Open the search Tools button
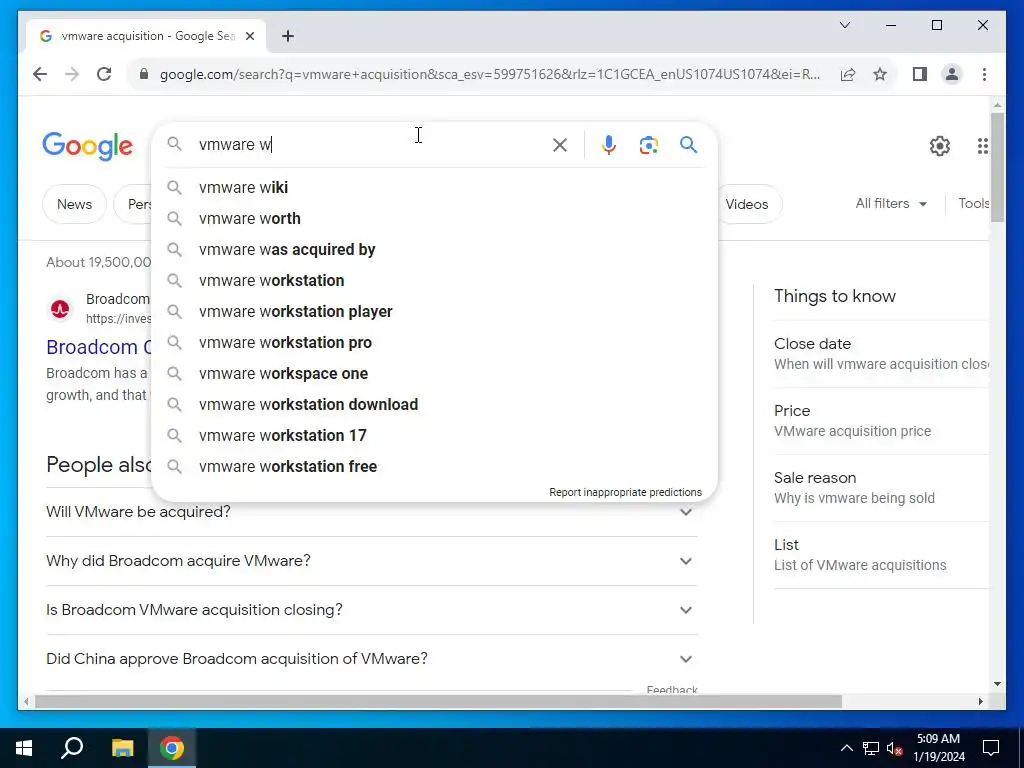Screen dimensions: 1024x768 coord(973,204)
